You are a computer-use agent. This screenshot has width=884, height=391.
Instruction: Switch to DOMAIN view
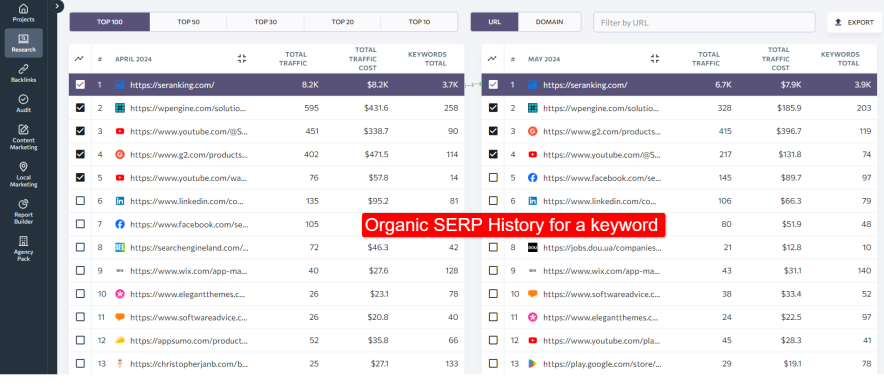click(550, 22)
